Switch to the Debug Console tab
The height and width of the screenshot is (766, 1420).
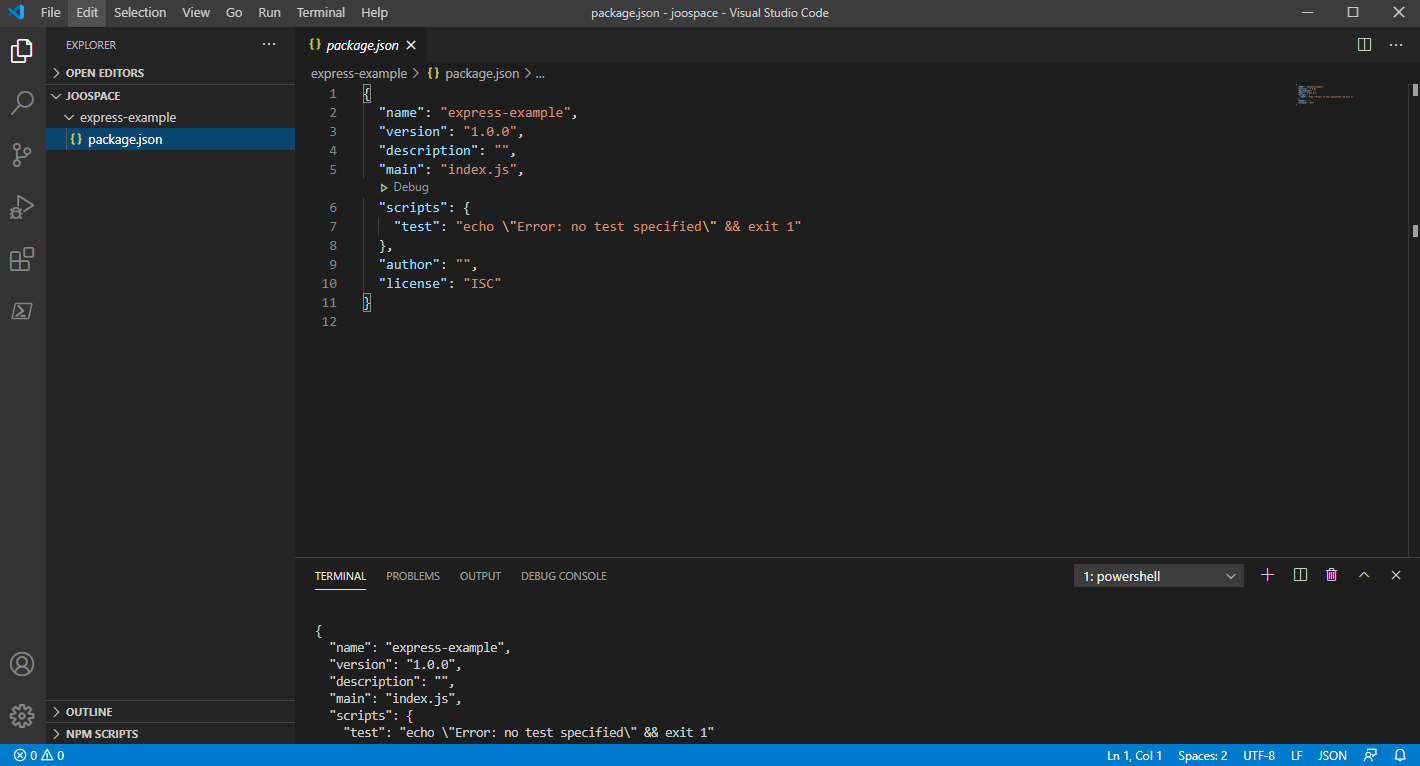pyautogui.click(x=564, y=576)
